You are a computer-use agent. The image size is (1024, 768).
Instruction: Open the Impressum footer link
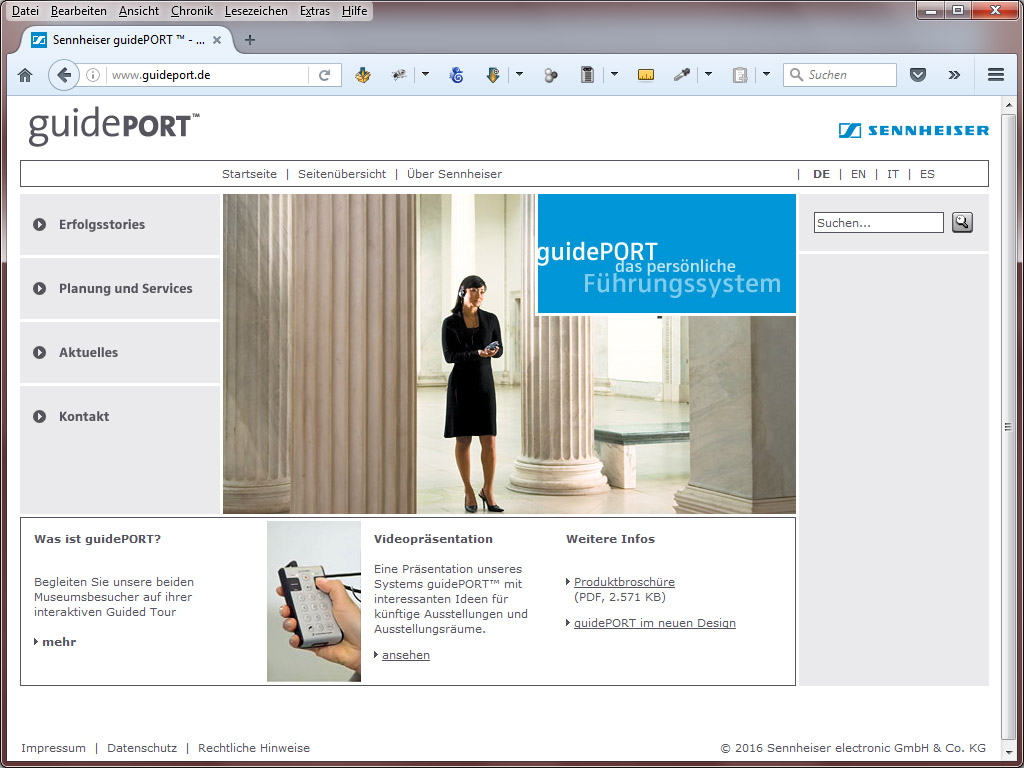click(53, 748)
